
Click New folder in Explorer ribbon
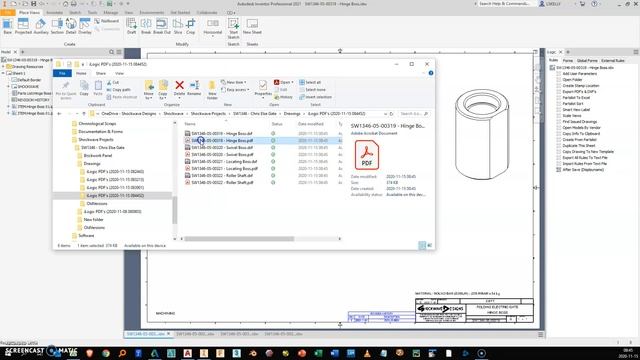point(212,90)
